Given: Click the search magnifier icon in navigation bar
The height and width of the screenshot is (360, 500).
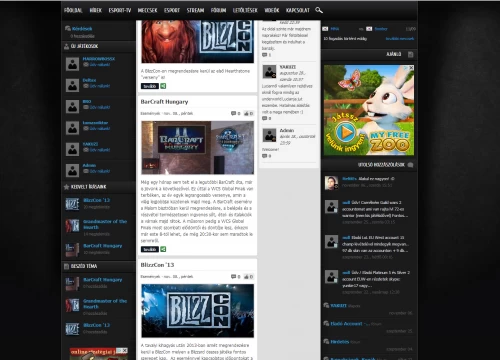Looking at the screenshot, I should tap(319, 10).
